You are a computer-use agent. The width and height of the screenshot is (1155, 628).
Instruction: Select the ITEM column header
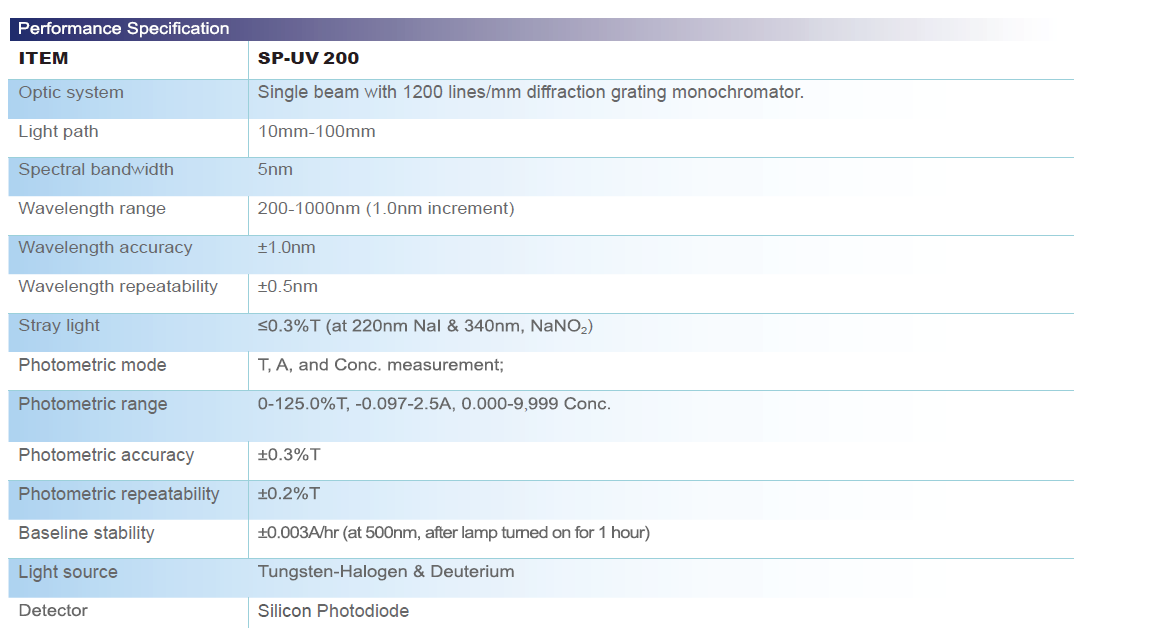click(40, 58)
